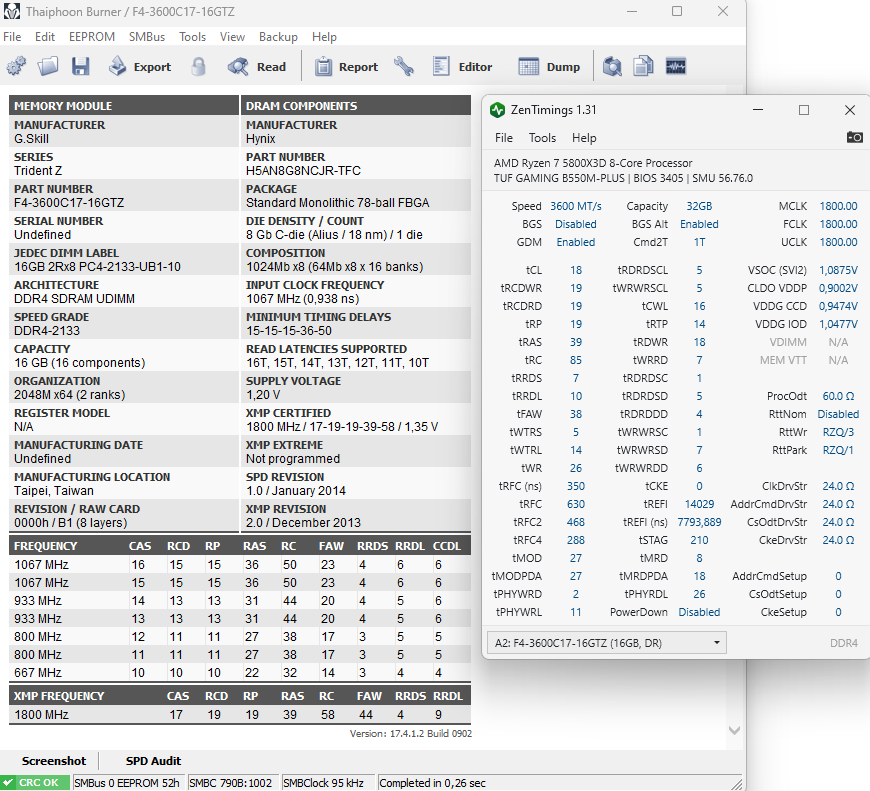870x791 pixels.
Task: Click the Thaiphoon Burner title bar logo
Action: click(12, 11)
